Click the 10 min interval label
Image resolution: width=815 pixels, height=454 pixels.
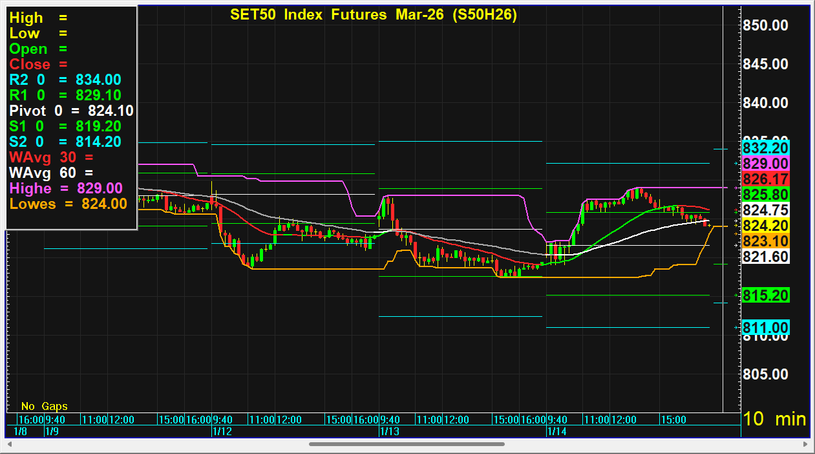click(775, 420)
